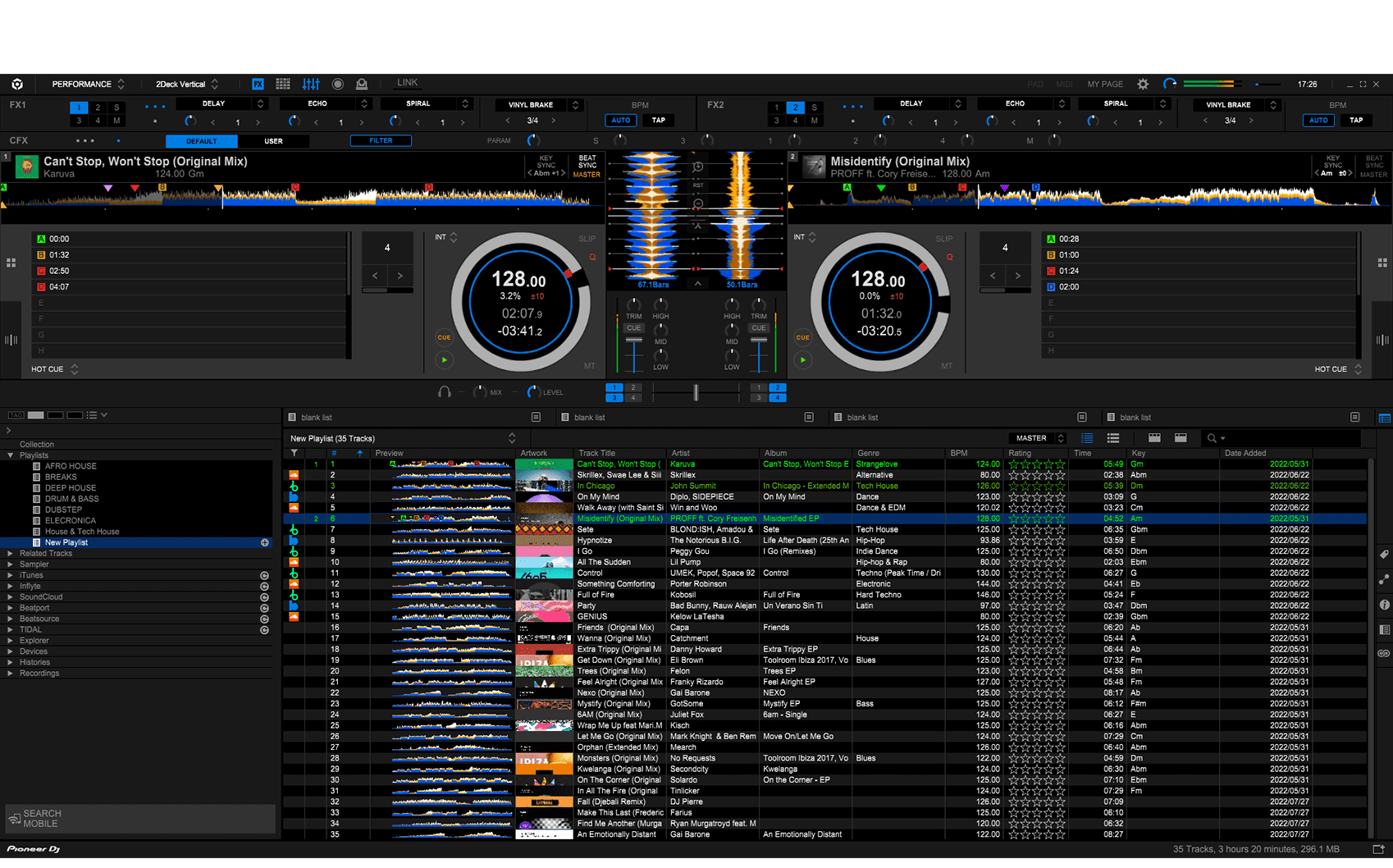1393x868 pixels.
Task: Toggle the FX panel icon in toolbar
Action: pyautogui.click(x=258, y=84)
